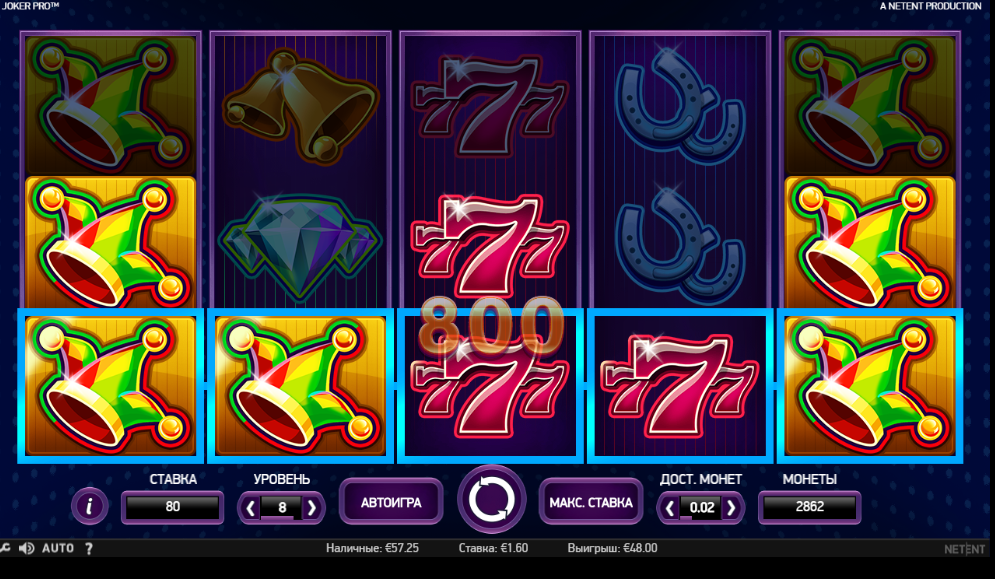Image resolution: width=995 pixels, height=579 pixels.
Task: Click the АВТОИГРА button
Action: click(x=391, y=502)
